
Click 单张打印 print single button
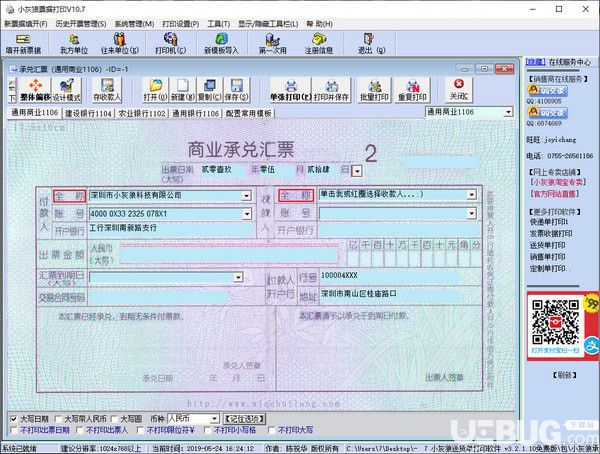point(291,90)
